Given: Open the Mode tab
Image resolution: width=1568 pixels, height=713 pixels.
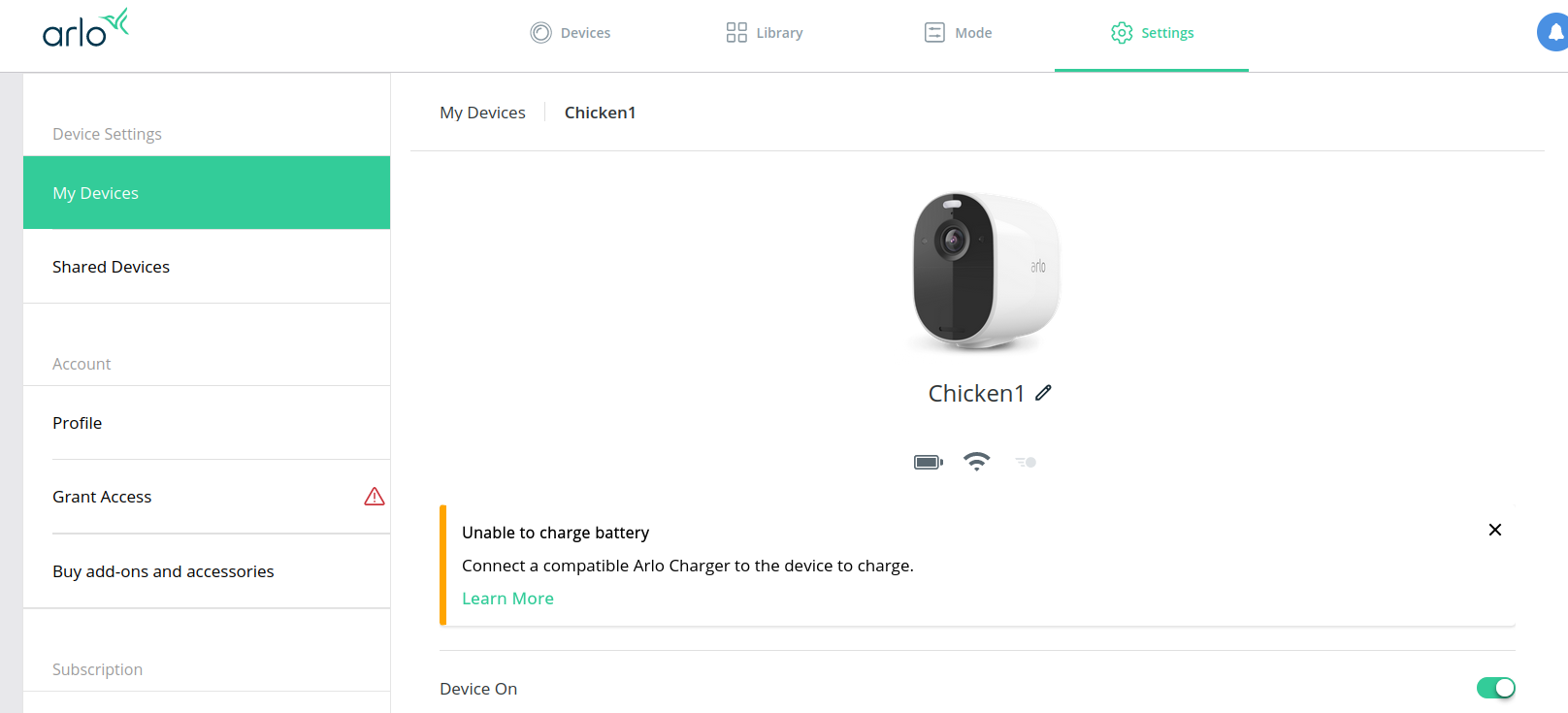Looking at the screenshot, I should pos(958,33).
